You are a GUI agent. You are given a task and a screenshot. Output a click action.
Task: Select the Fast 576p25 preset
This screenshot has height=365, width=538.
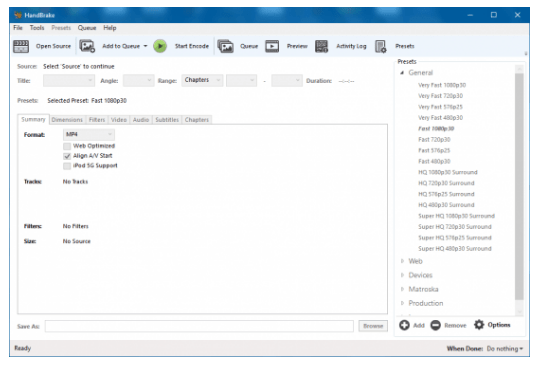click(x=434, y=151)
